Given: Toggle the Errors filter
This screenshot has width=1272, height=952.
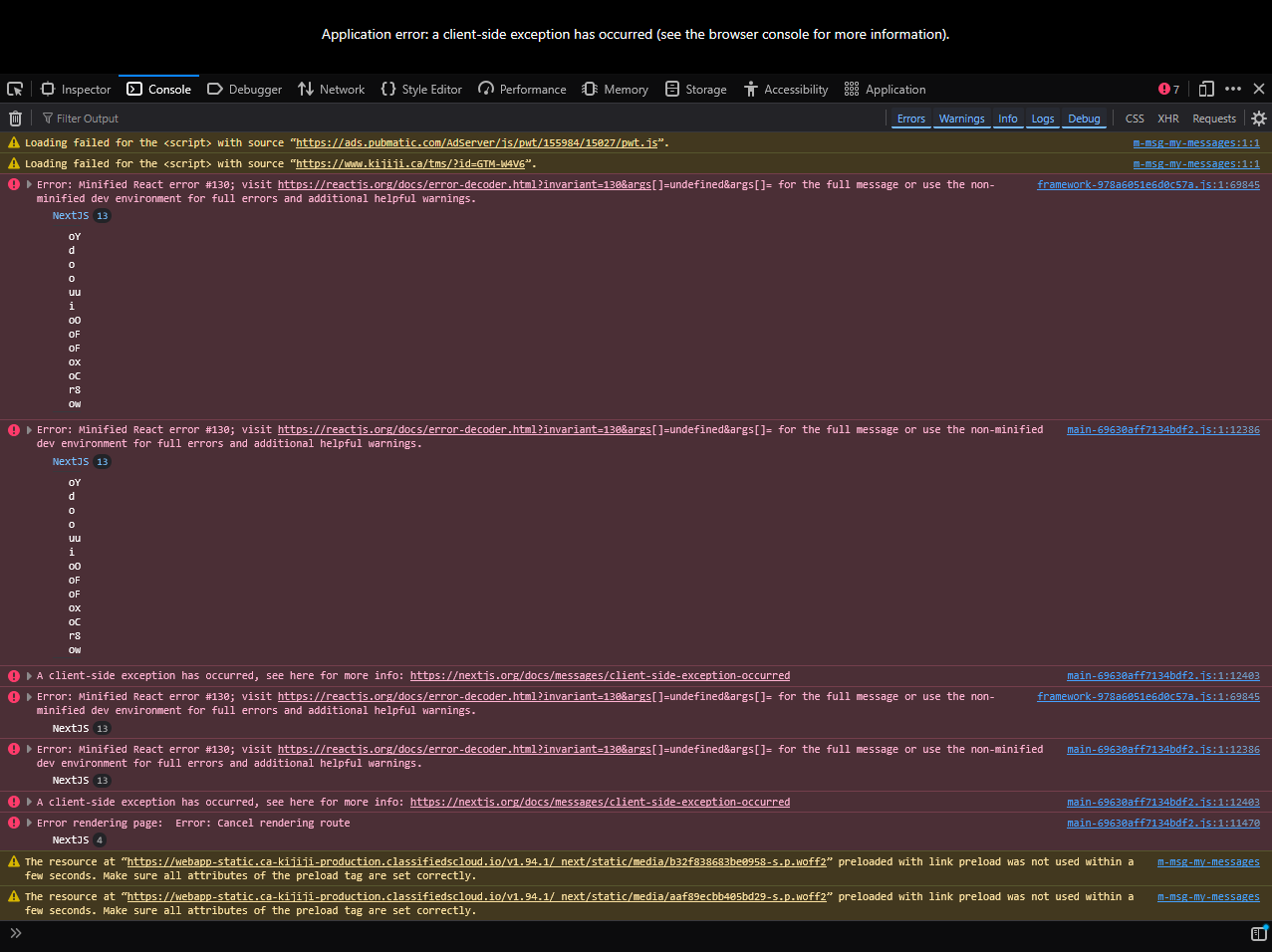Looking at the screenshot, I should point(910,119).
